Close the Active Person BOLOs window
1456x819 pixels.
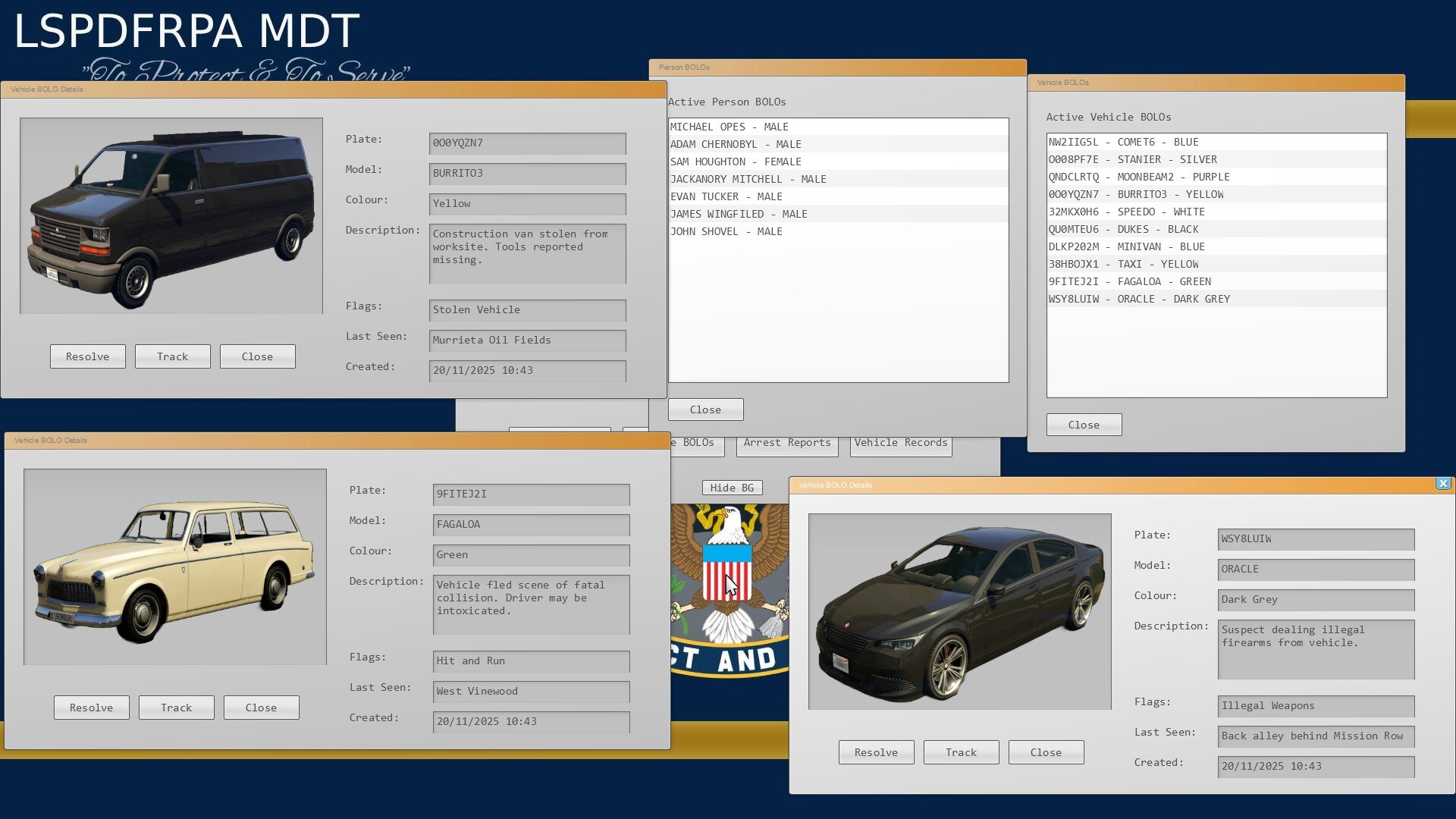(x=705, y=409)
